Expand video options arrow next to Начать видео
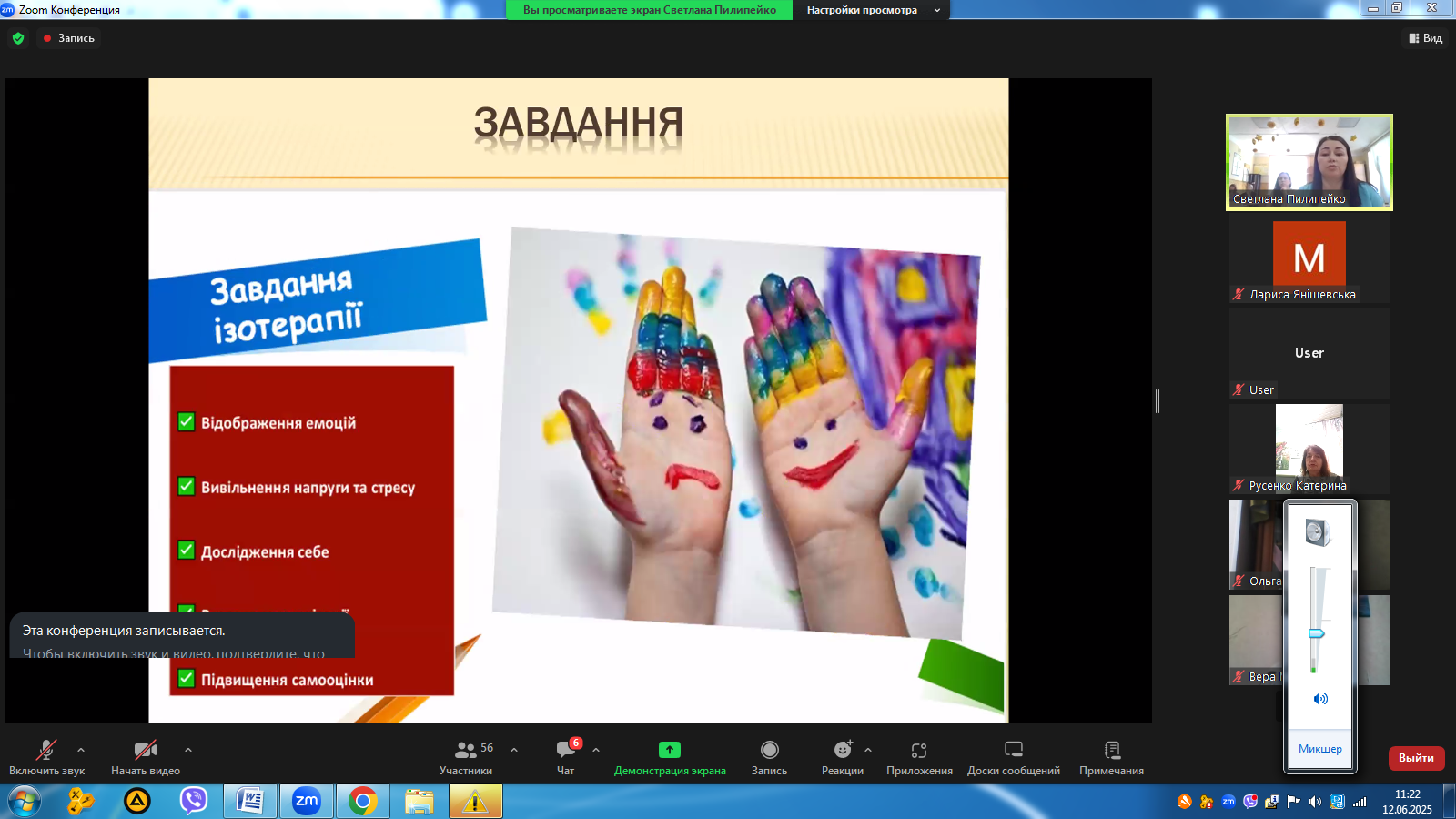 [x=188, y=750]
